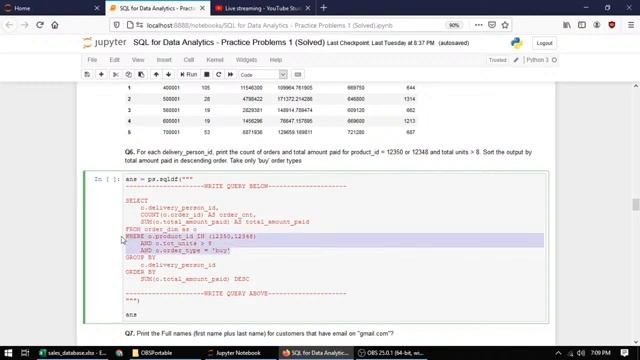
Task: Open the File menu
Action: coord(92,60)
